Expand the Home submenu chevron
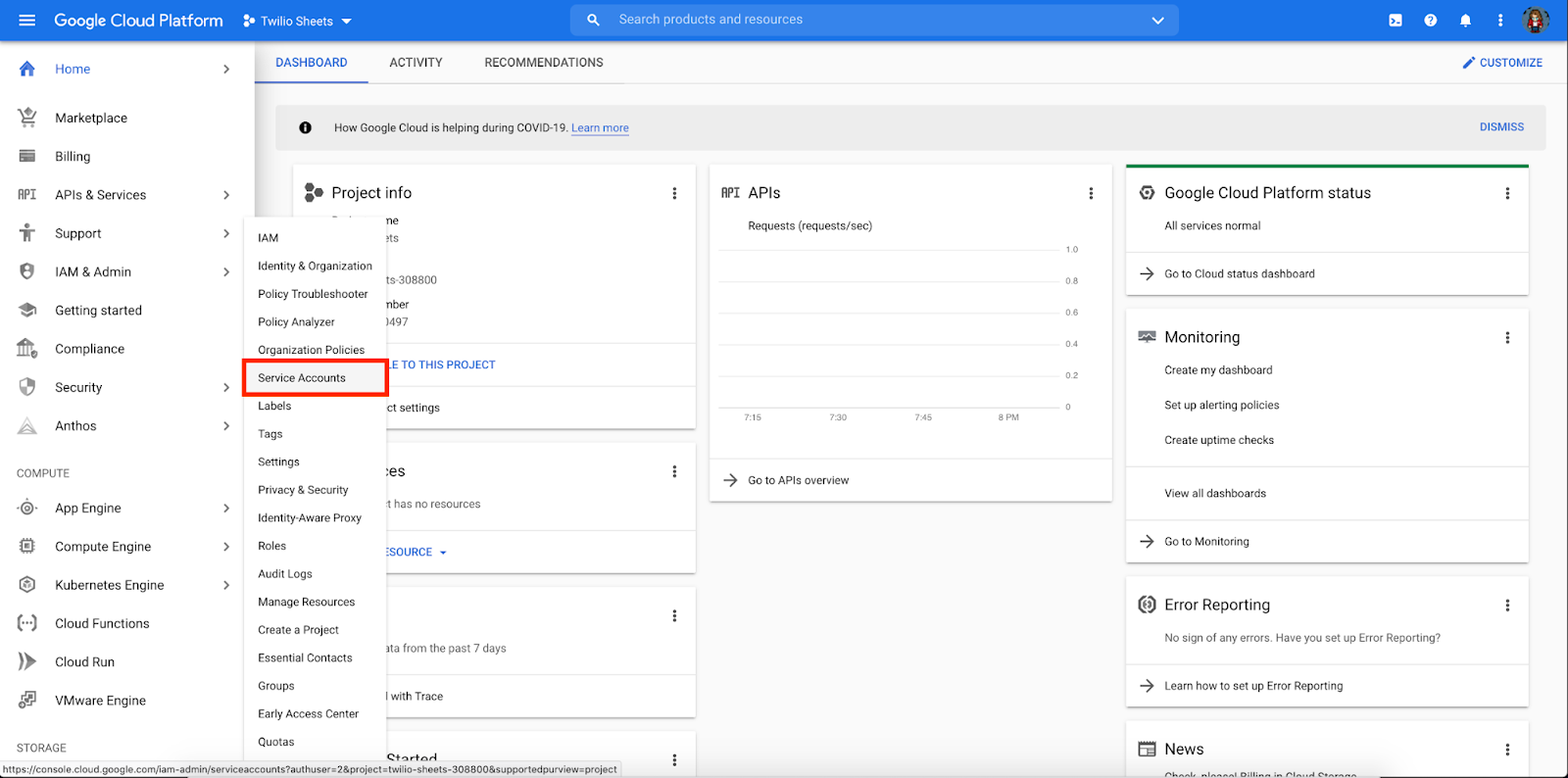 click(x=226, y=69)
